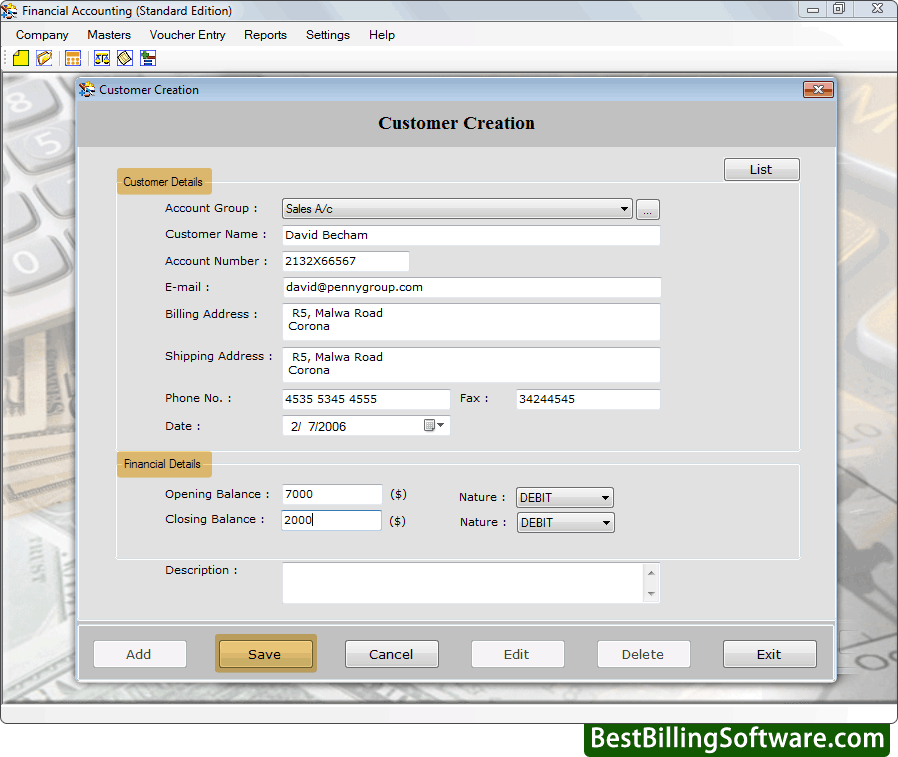This screenshot has width=898, height=757.
Task: Click the Opening Balance field
Action: 332,494
